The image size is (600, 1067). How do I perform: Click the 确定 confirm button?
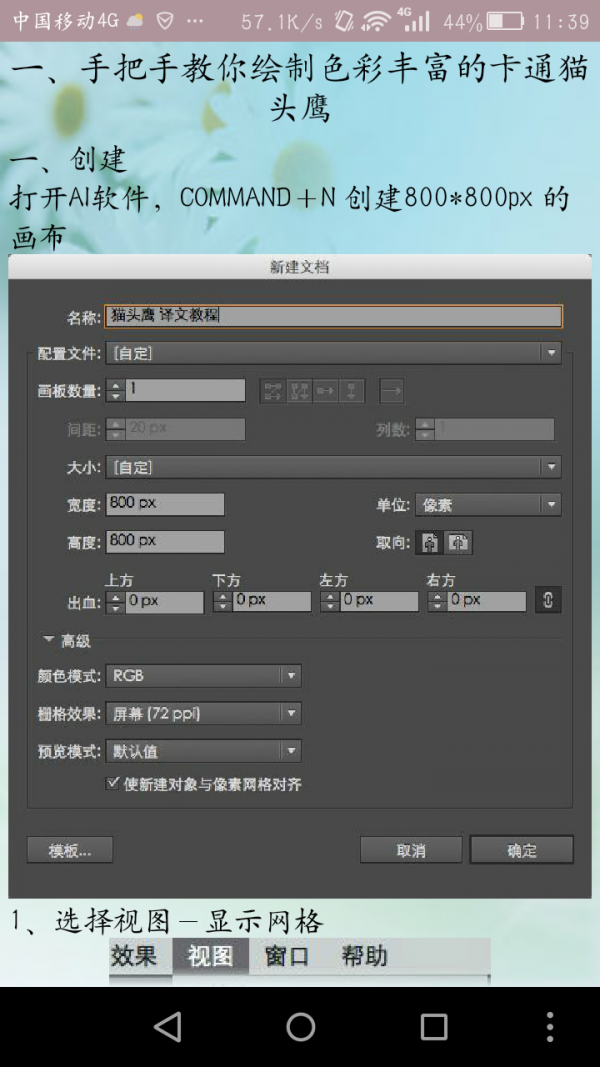(x=522, y=850)
